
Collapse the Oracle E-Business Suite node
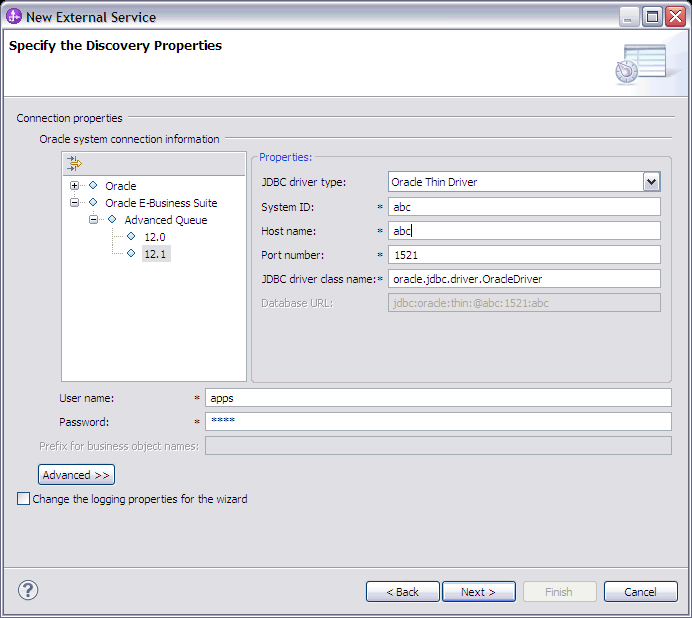75,203
